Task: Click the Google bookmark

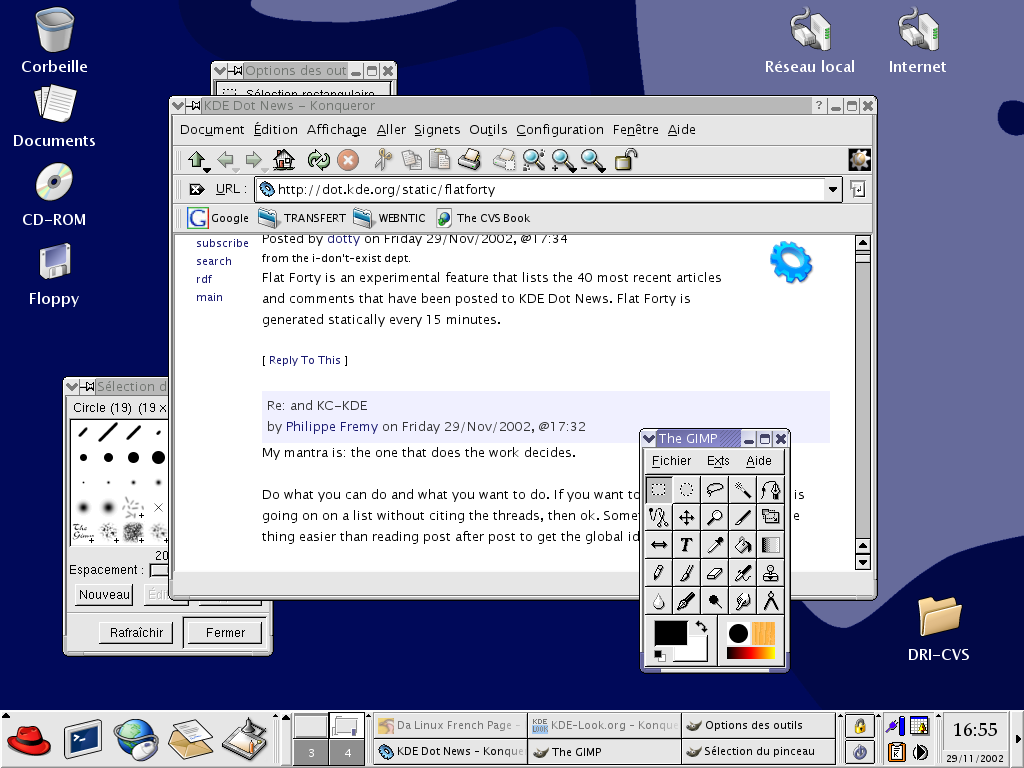Action: click(218, 218)
